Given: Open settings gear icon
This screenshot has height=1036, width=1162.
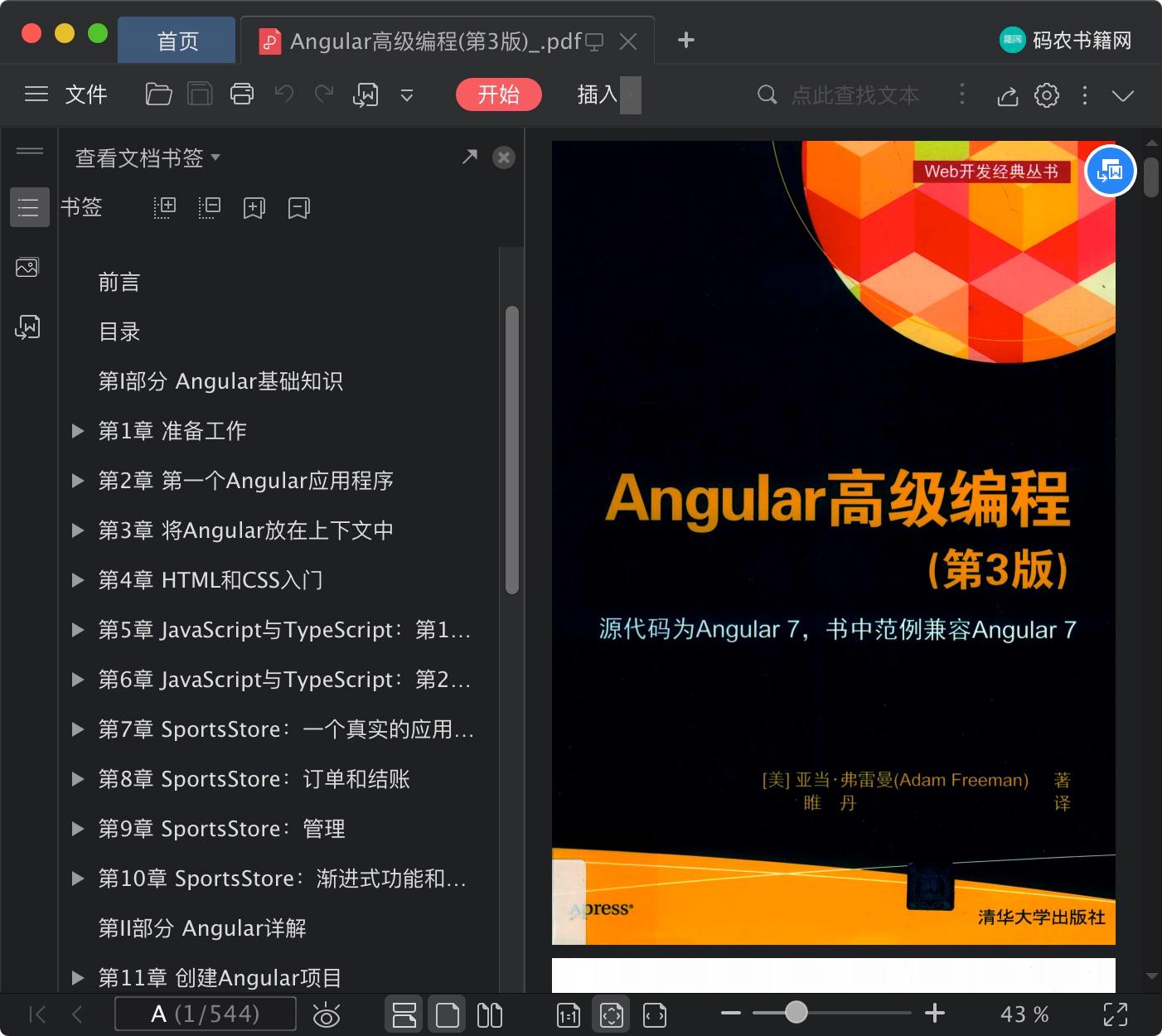Looking at the screenshot, I should (1047, 95).
